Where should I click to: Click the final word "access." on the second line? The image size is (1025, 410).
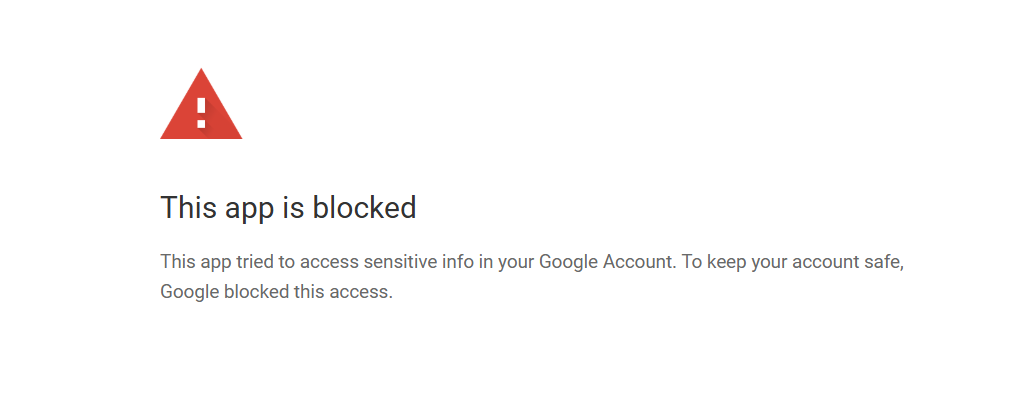[x=366, y=293]
